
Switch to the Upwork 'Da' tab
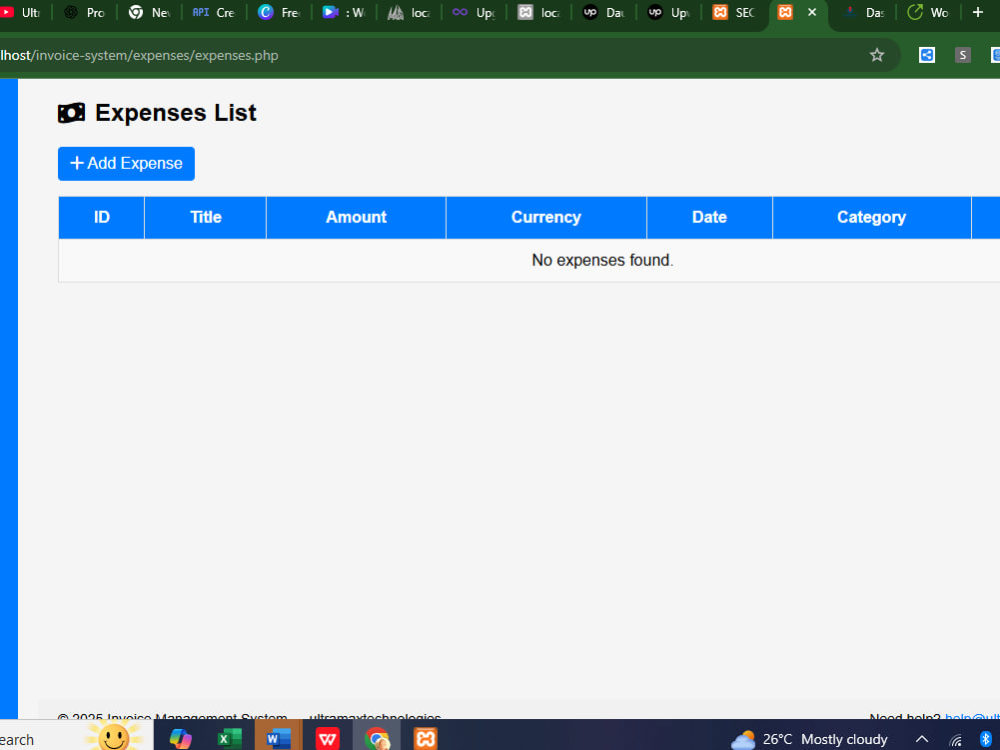click(604, 12)
